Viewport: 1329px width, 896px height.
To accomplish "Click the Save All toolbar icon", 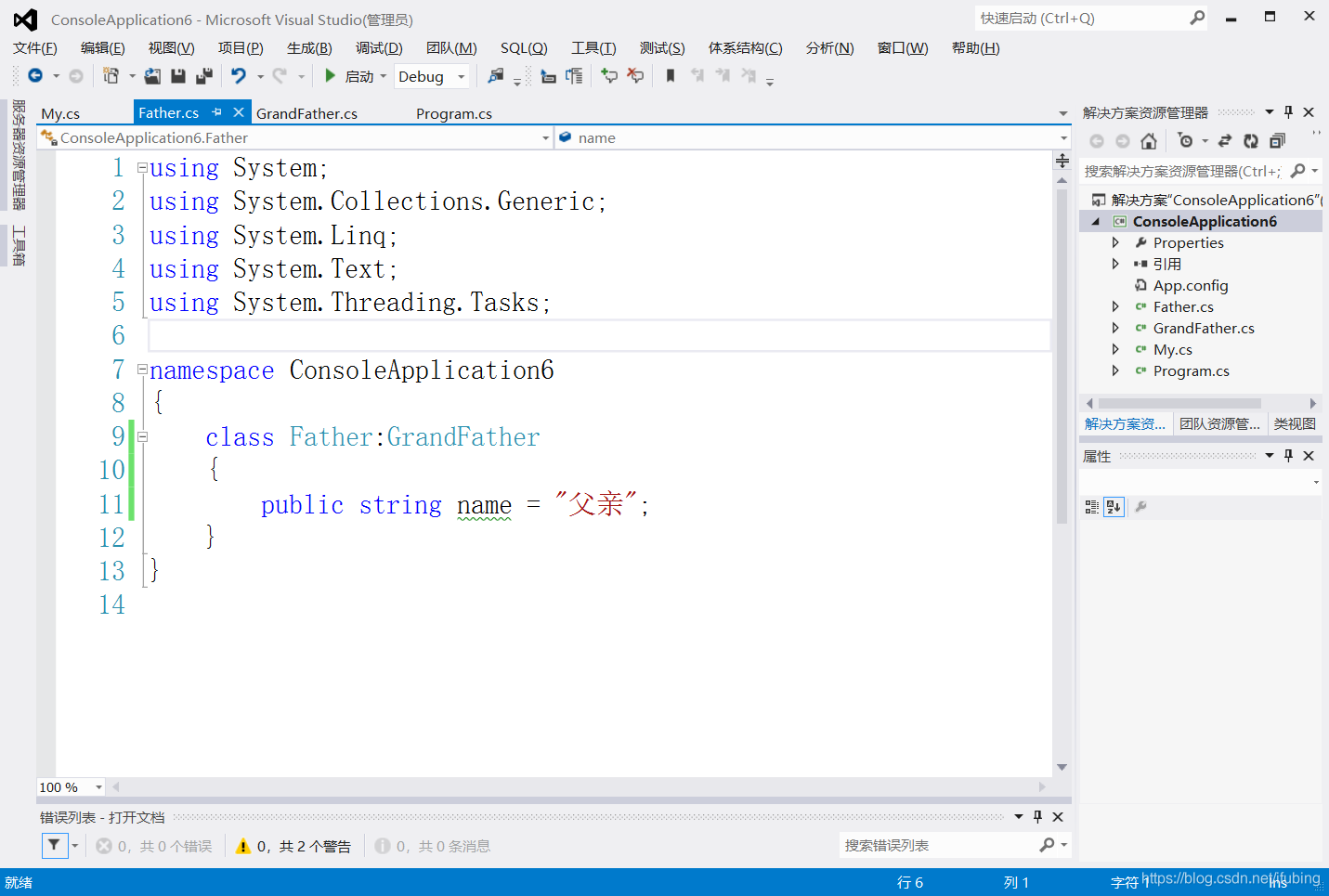I will [204, 76].
